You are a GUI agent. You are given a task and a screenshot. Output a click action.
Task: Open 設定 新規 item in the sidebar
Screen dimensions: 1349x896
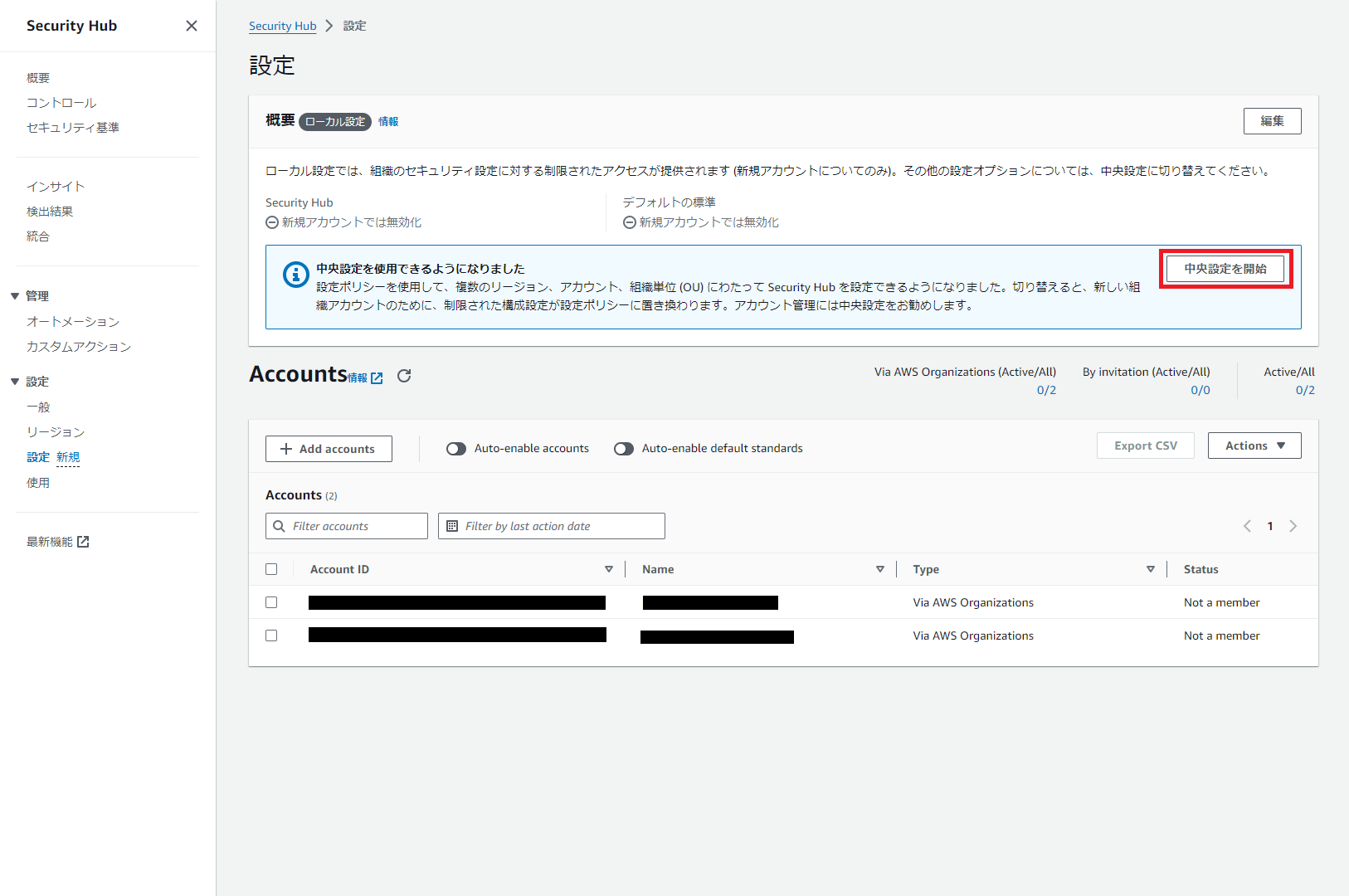click(53, 457)
